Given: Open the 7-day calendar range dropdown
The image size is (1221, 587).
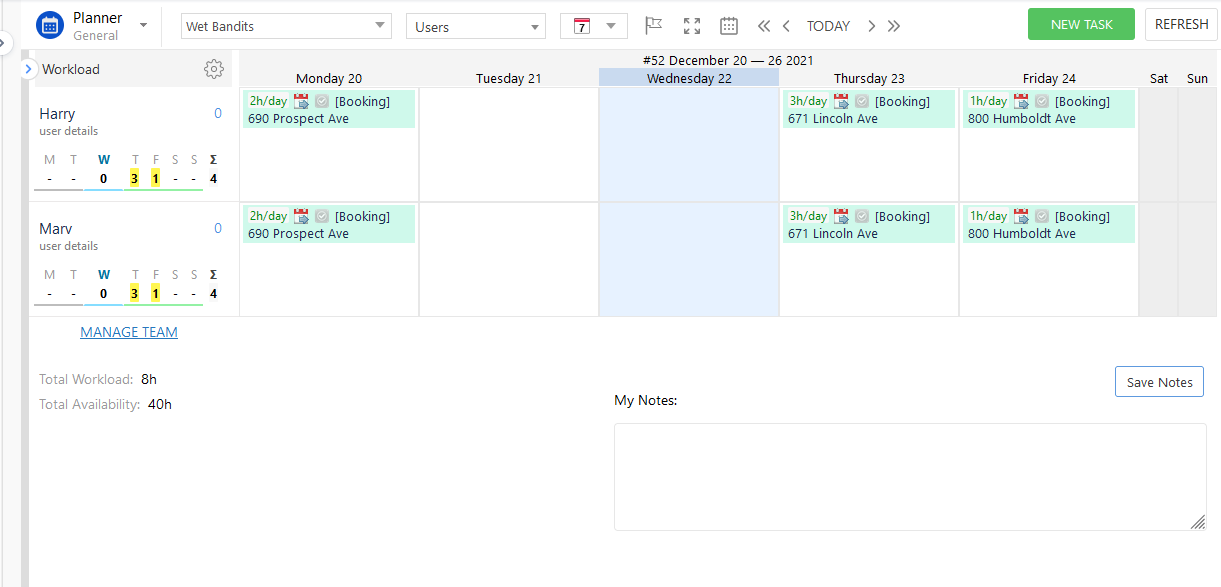Looking at the screenshot, I should point(594,26).
